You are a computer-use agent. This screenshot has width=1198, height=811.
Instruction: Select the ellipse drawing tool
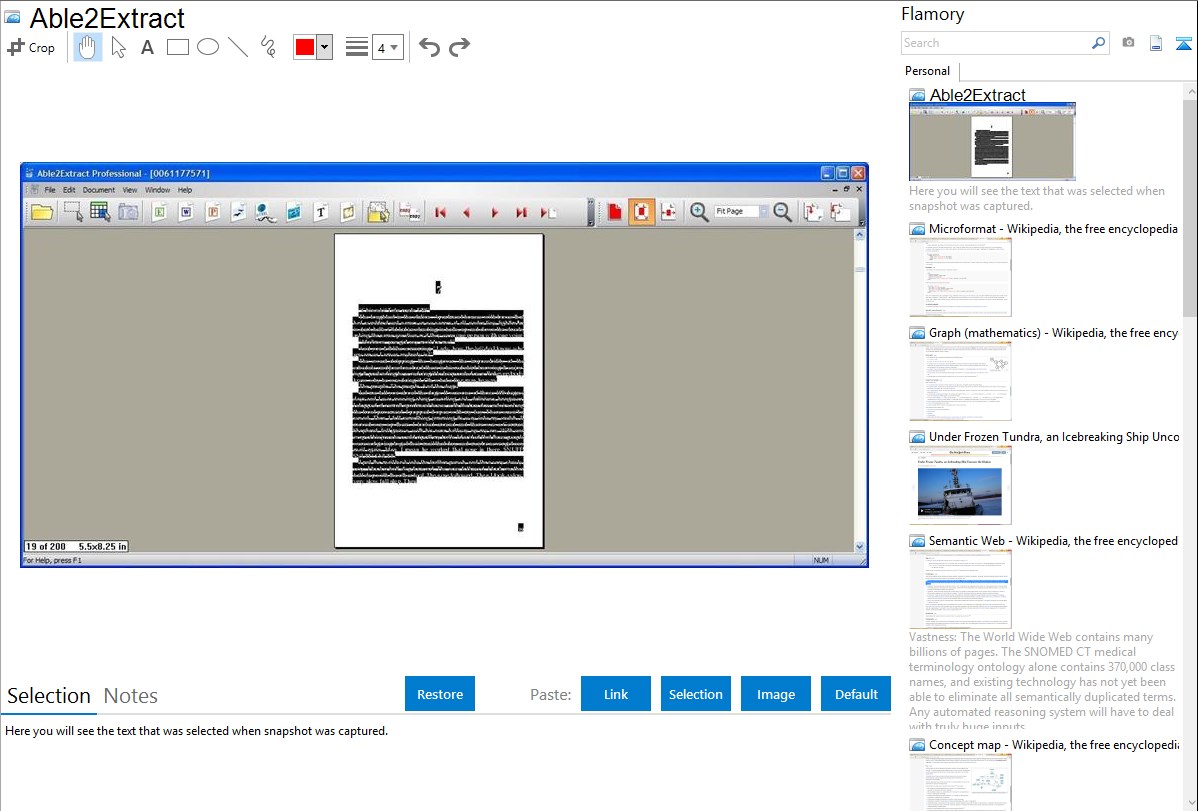(208, 47)
